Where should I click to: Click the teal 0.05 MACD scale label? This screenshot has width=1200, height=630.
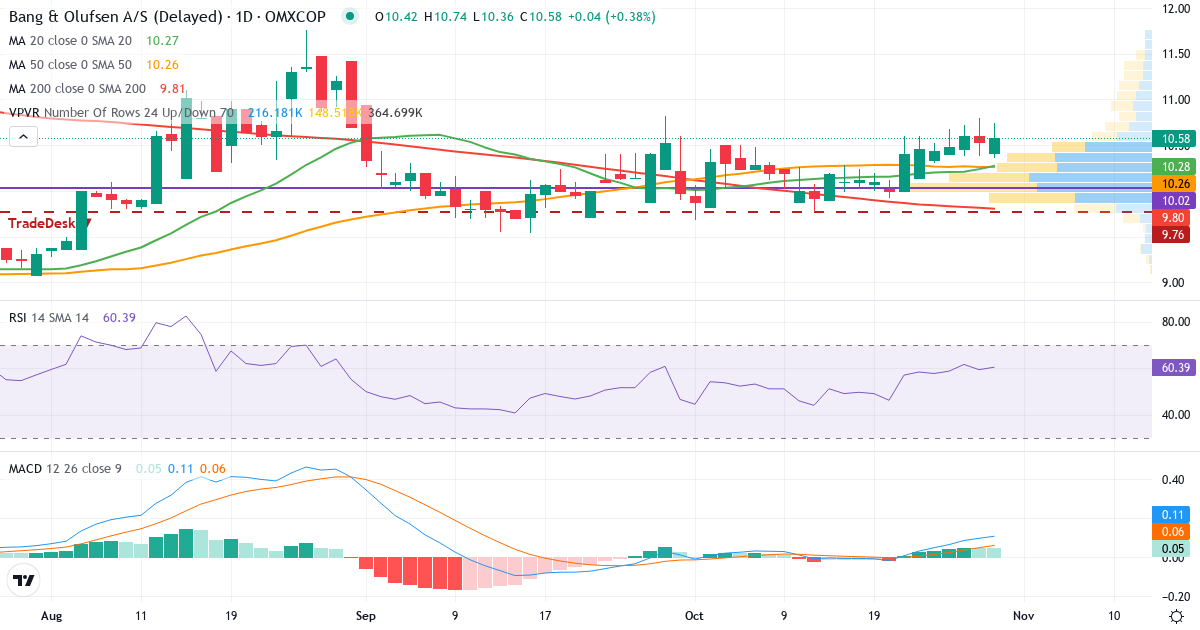click(x=1172, y=548)
